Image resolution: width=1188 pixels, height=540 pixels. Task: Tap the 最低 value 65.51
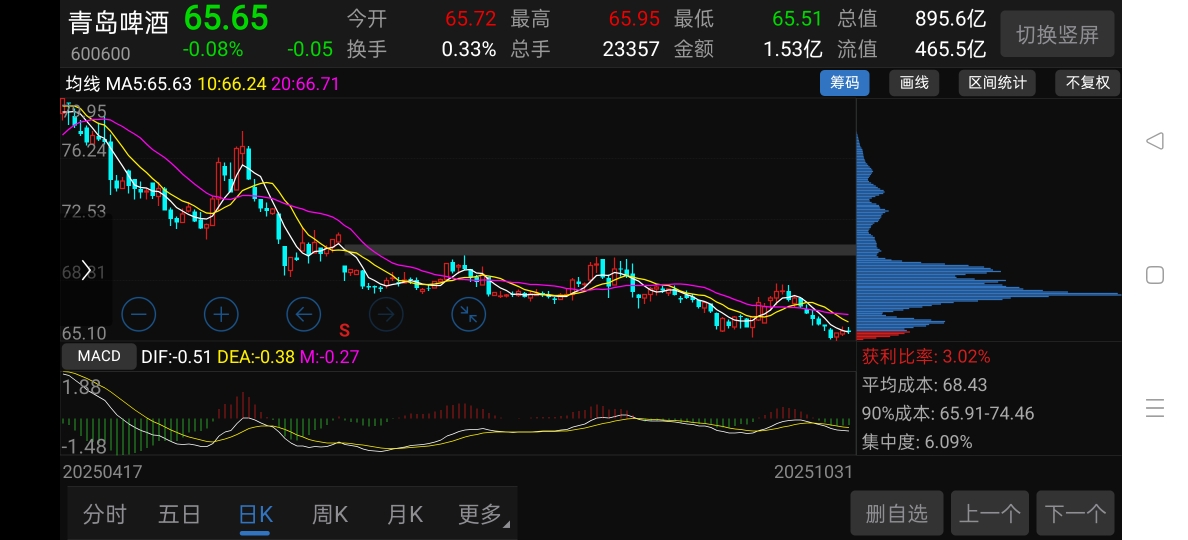[797, 19]
